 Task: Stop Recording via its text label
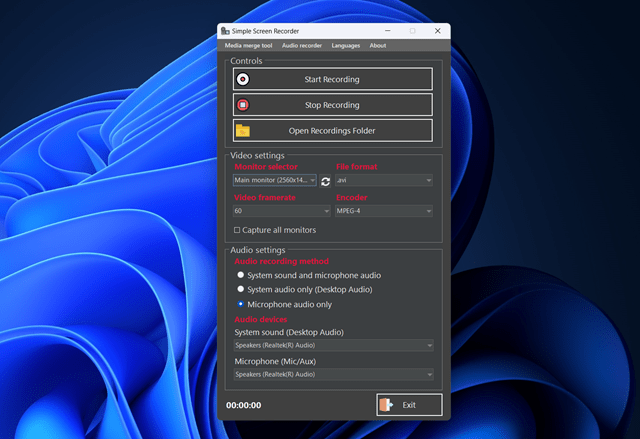coord(332,105)
